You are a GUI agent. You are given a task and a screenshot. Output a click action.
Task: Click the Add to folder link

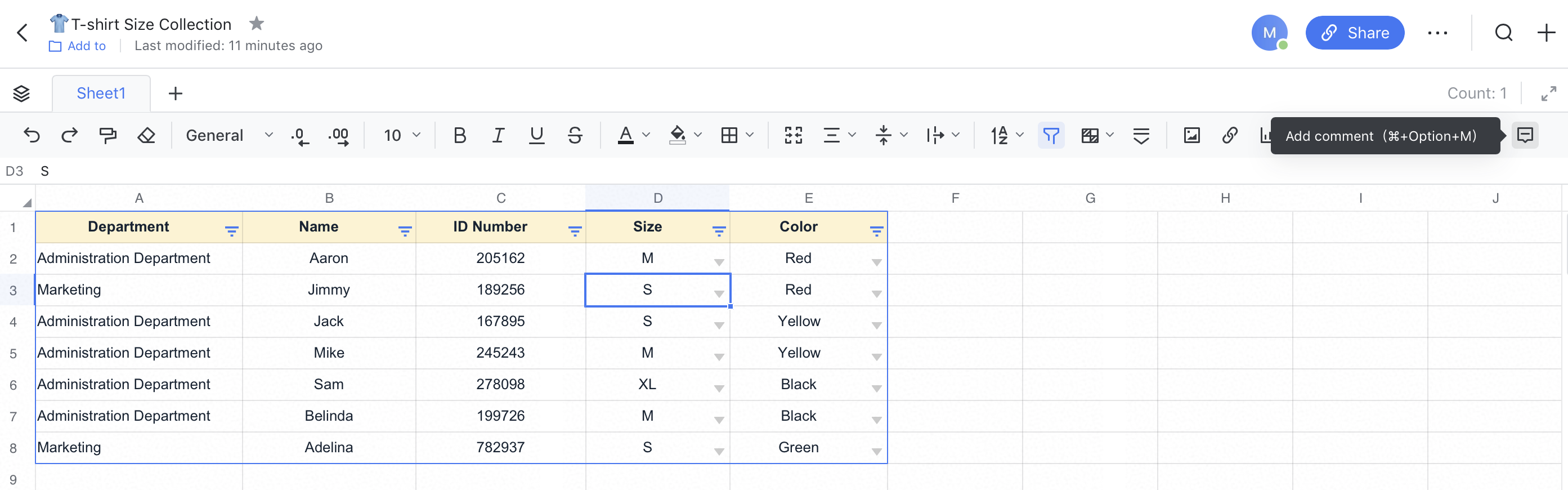tap(86, 46)
